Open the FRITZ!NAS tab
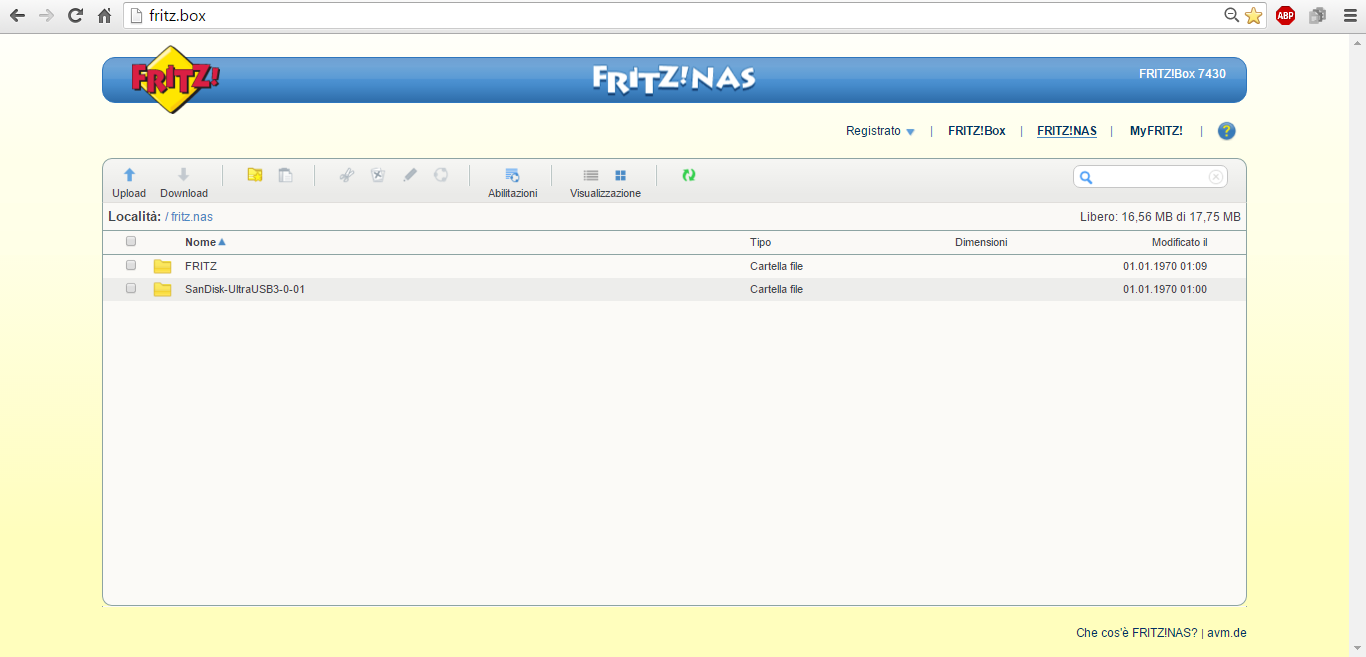This screenshot has height=657, width=1366. pos(1067,131)
